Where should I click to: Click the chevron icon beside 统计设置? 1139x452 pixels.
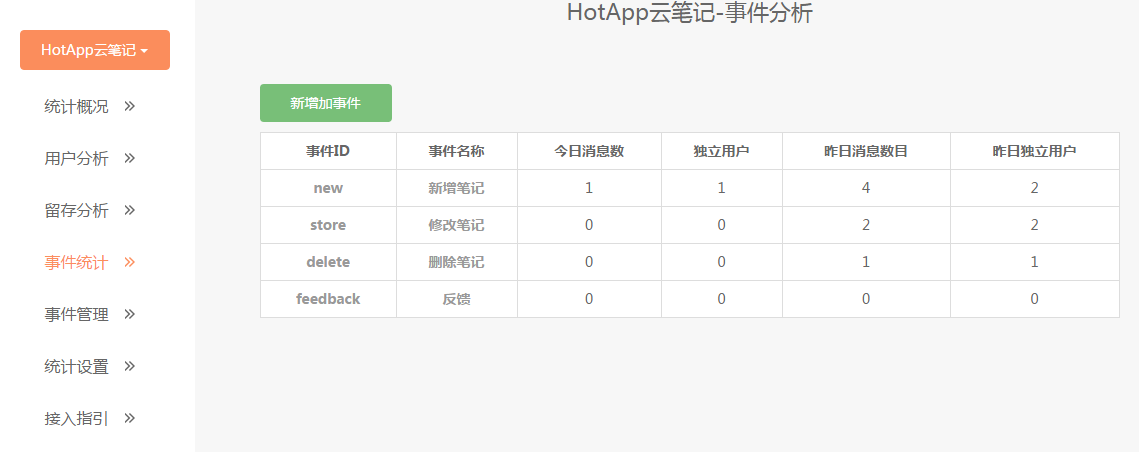(x=130, y=366)
